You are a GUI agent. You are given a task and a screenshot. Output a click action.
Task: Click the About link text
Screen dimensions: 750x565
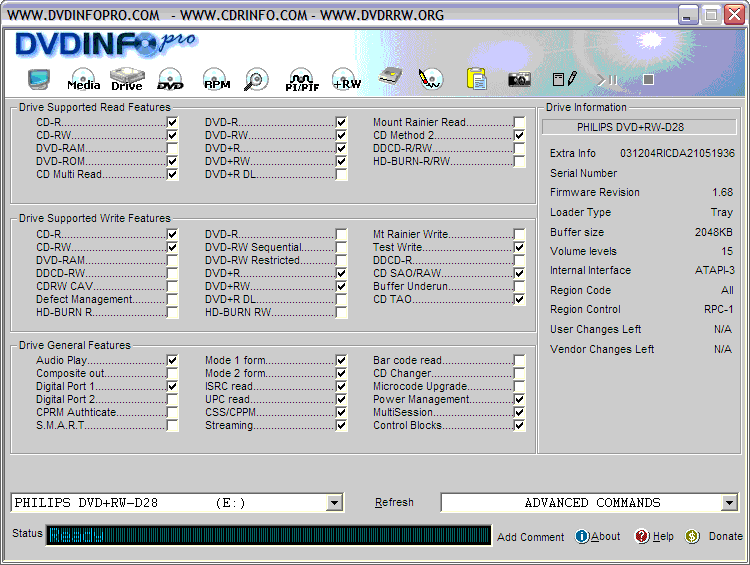(x=606, y=536)
